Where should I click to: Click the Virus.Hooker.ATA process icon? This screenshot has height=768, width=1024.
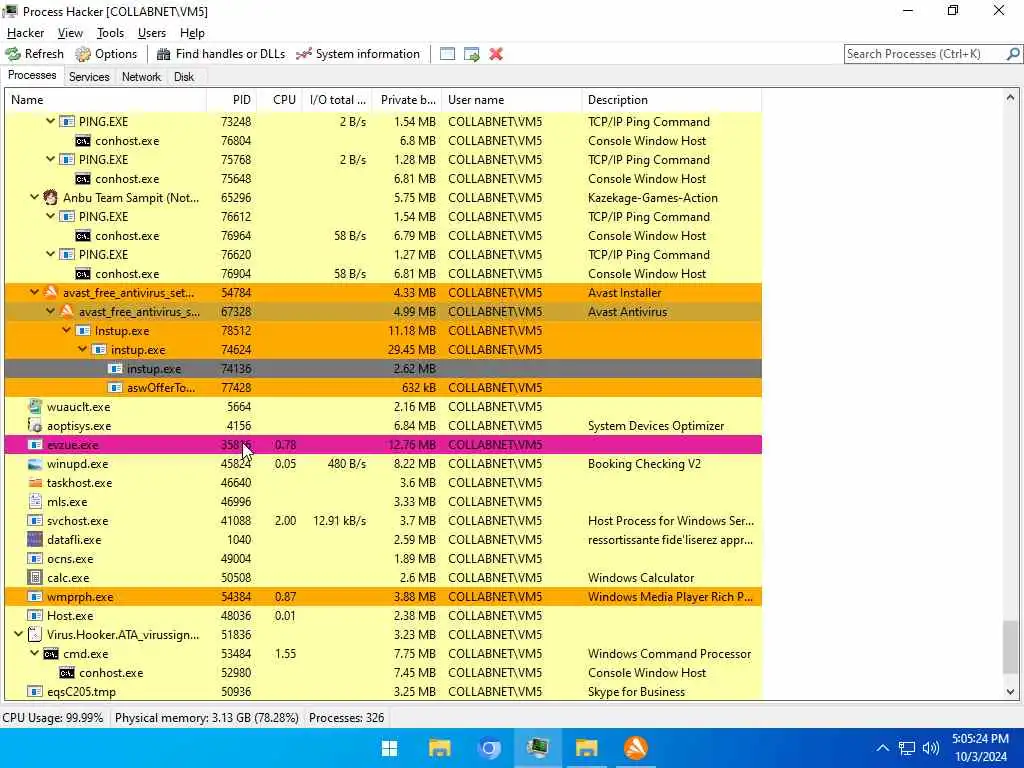tap(35, 635)
